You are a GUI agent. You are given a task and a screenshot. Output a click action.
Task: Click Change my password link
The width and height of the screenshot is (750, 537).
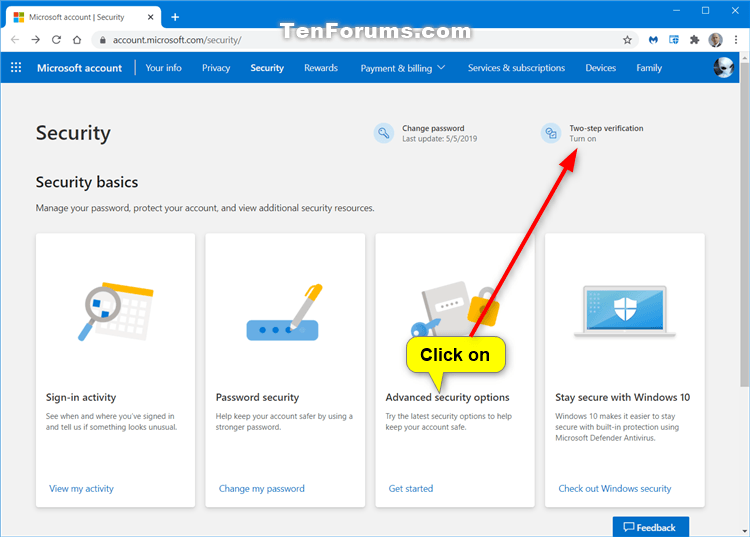coord(262,488)
